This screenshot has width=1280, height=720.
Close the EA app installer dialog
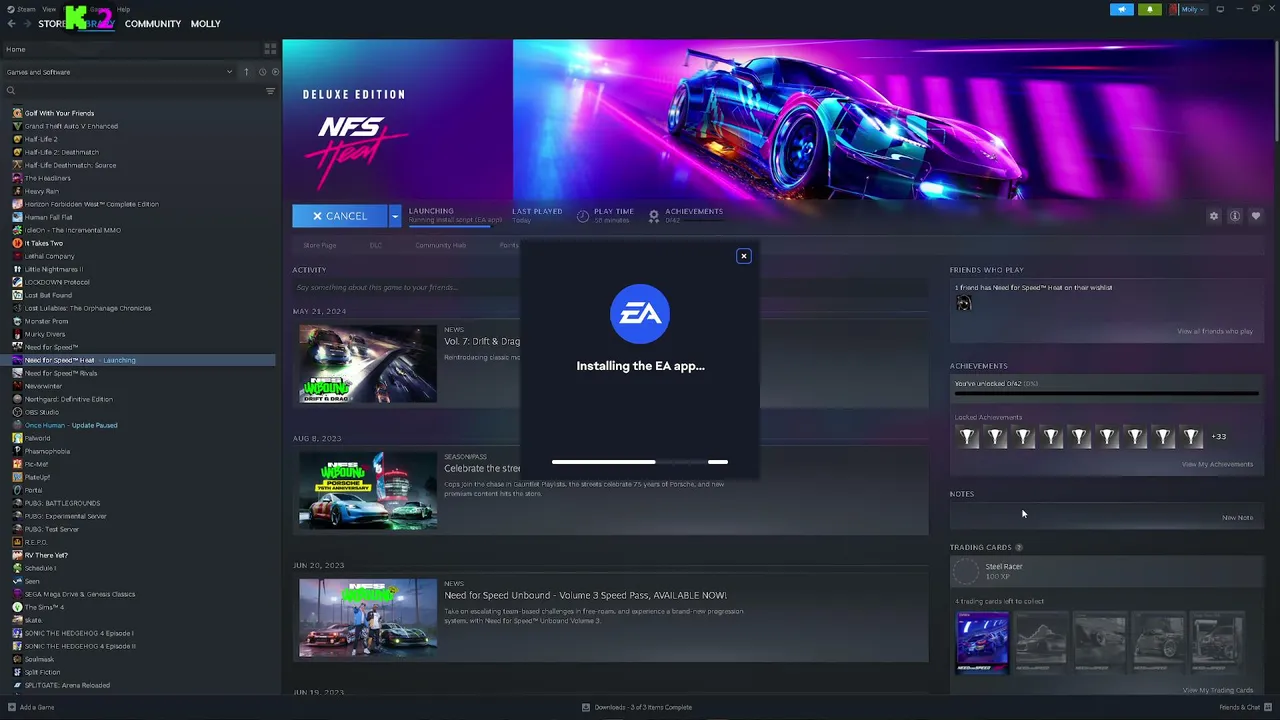click(x=744, y=256)
